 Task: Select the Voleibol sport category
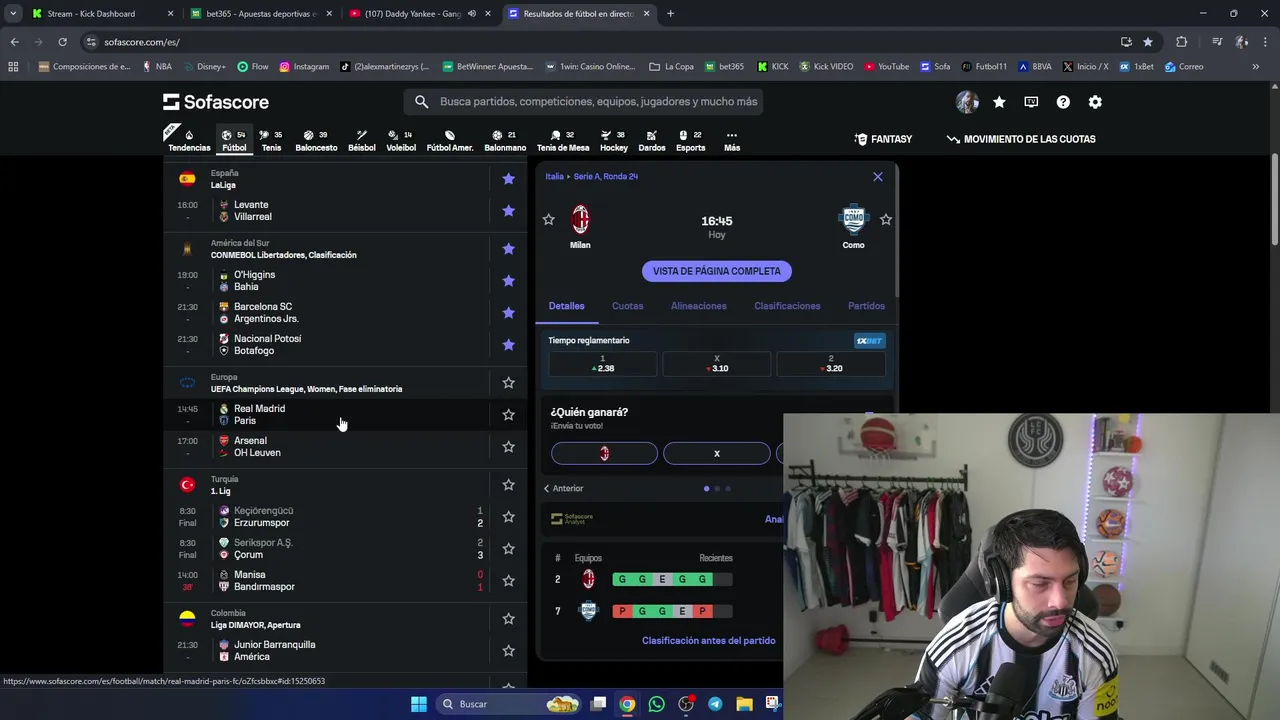(401, 140)
